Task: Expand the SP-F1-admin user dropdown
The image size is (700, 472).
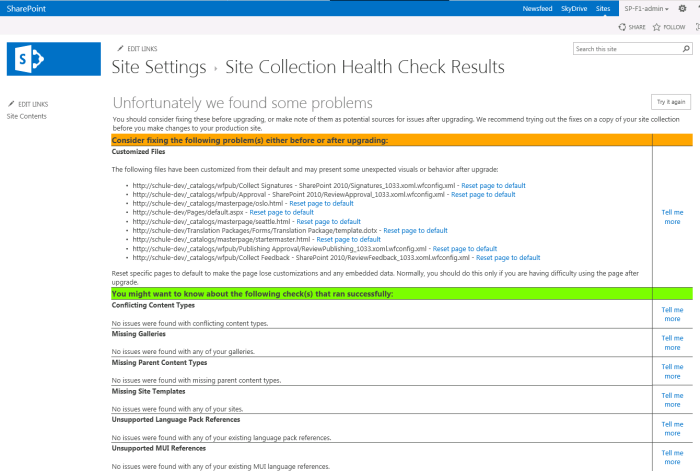Action: coord(646,8)
